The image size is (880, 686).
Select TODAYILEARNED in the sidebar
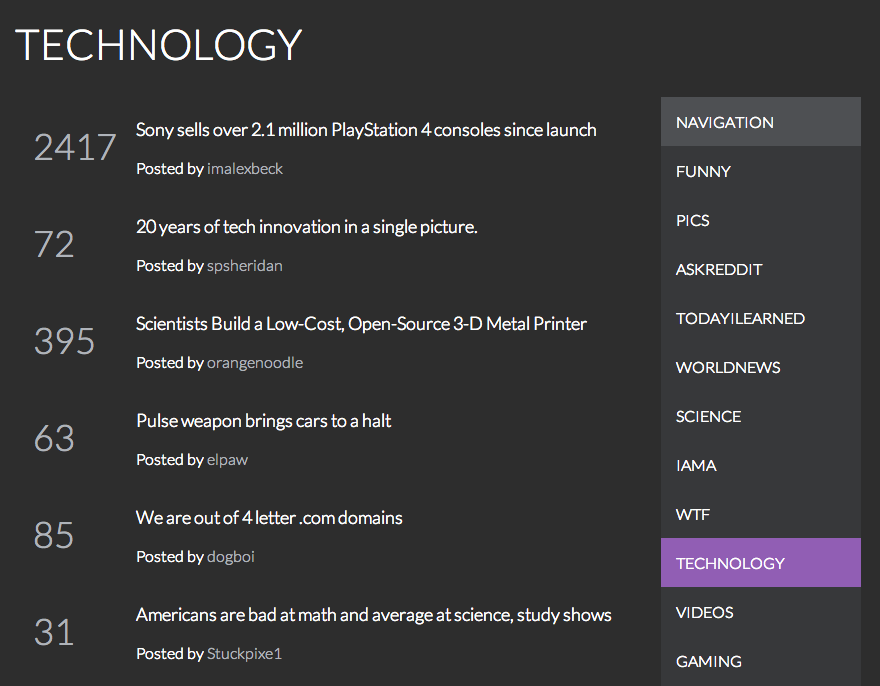click(x=760, y=318)
